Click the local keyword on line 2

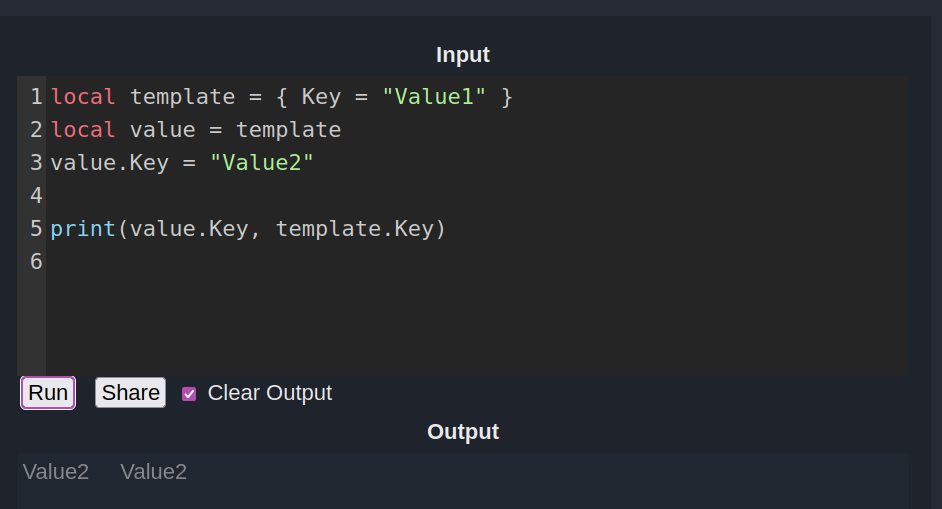coord(83,130)
